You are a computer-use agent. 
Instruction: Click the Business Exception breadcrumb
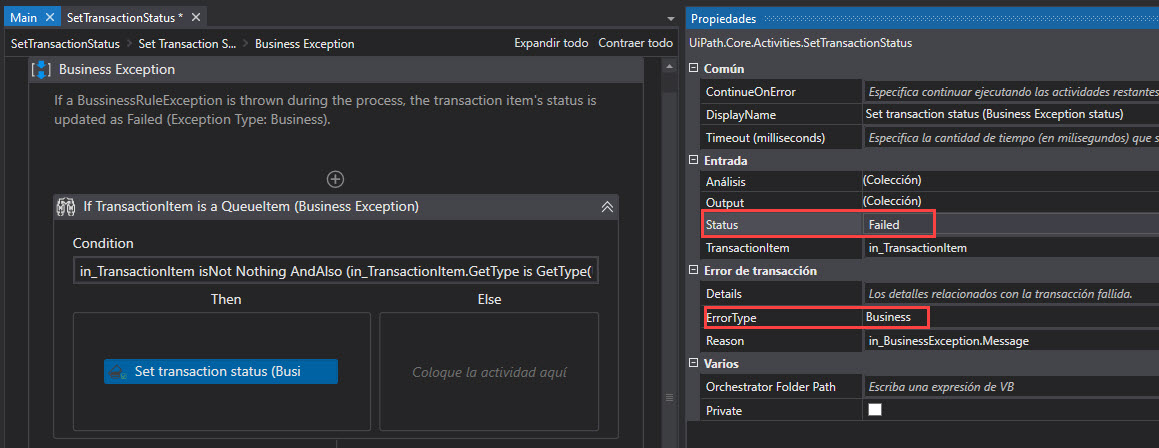point(305,44)
